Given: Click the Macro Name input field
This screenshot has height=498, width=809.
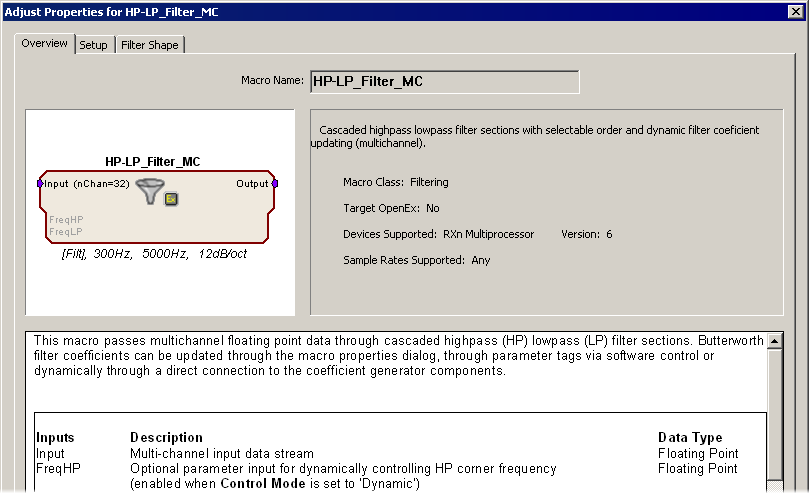Looking at the screenshot, I should click(444, 82).
